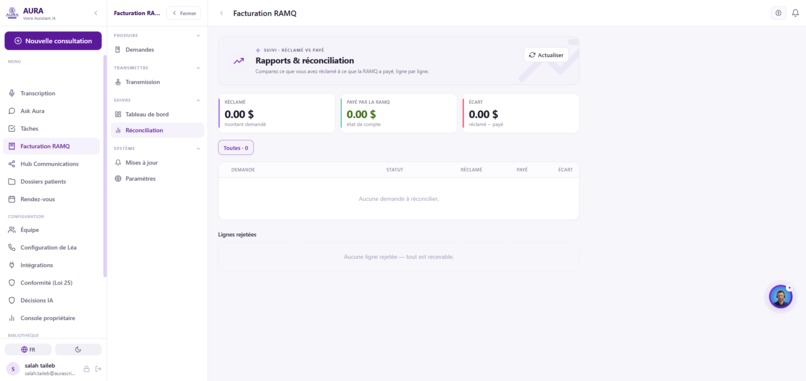Click the sidebar vertical scrollbar

(105, 166)
